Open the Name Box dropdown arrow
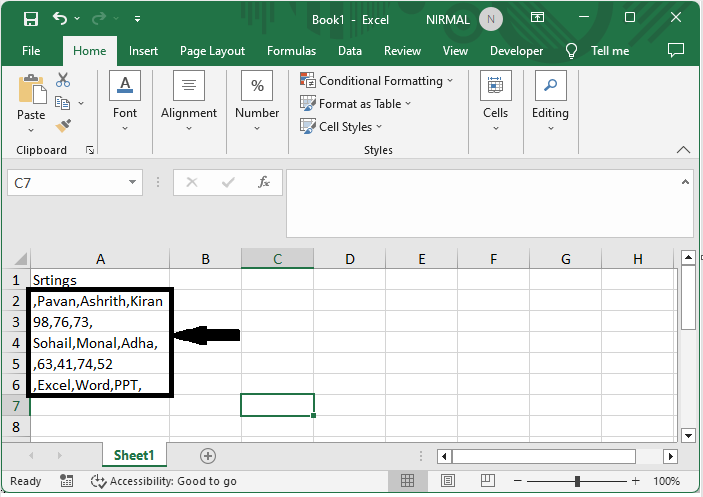This screenshot has width=703, height=497. (132, 182)
